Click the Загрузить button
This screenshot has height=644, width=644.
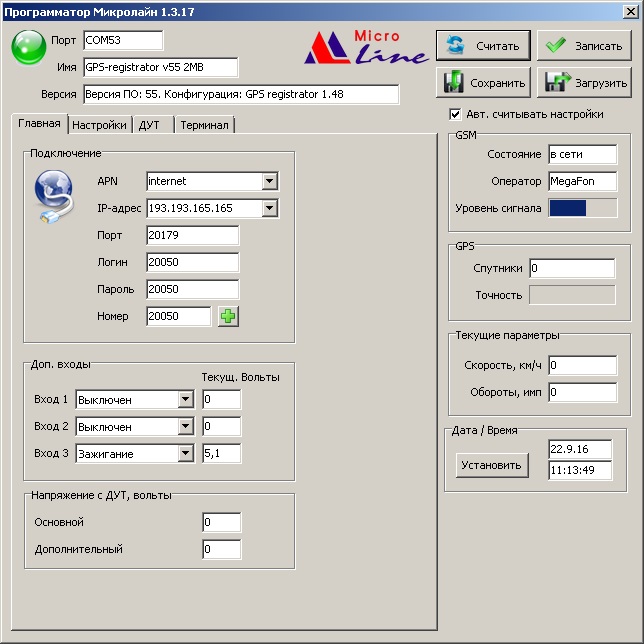coord(584,82)
